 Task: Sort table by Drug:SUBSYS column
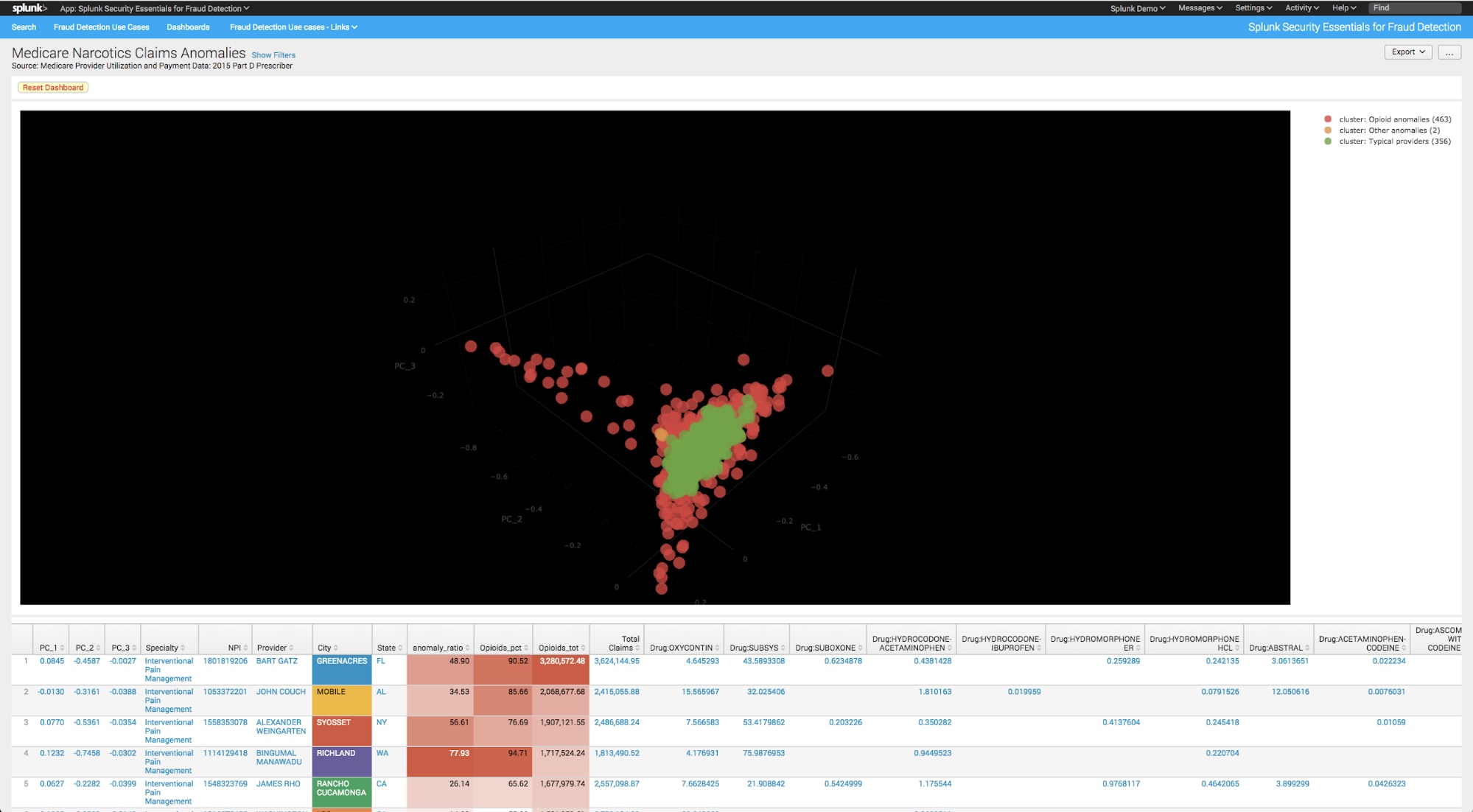coord(757,648)
